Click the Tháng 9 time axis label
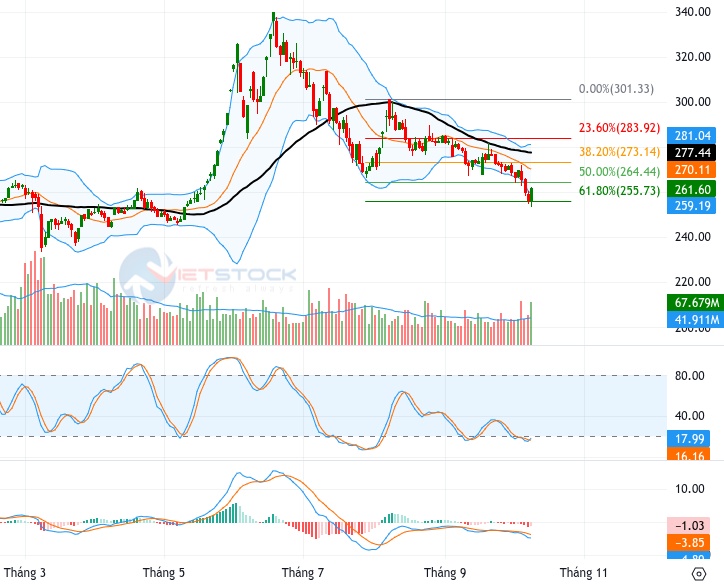724x586 pixels. [445, 573]
